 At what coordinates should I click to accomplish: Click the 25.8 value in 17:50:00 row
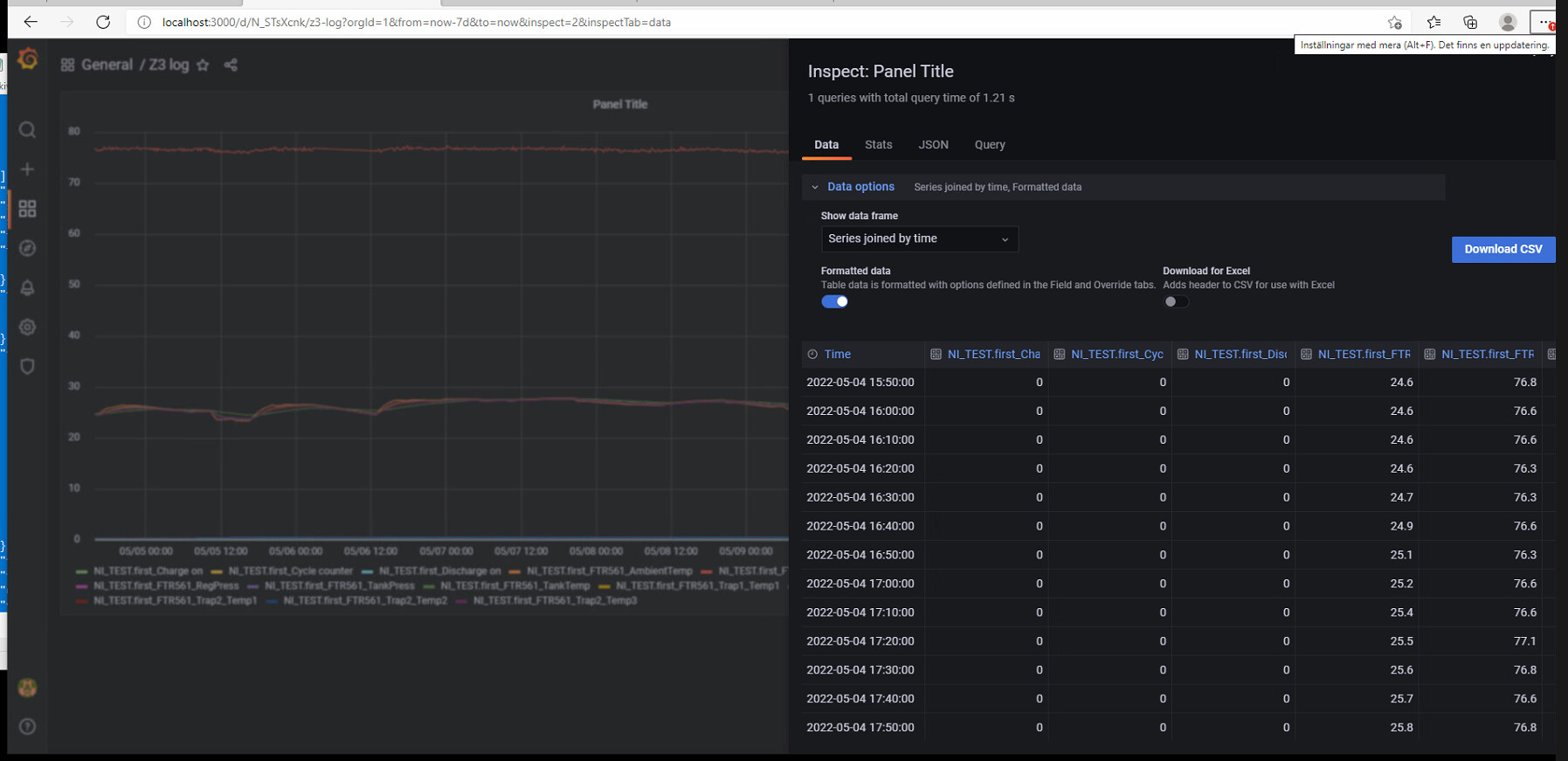point(1401,727)
